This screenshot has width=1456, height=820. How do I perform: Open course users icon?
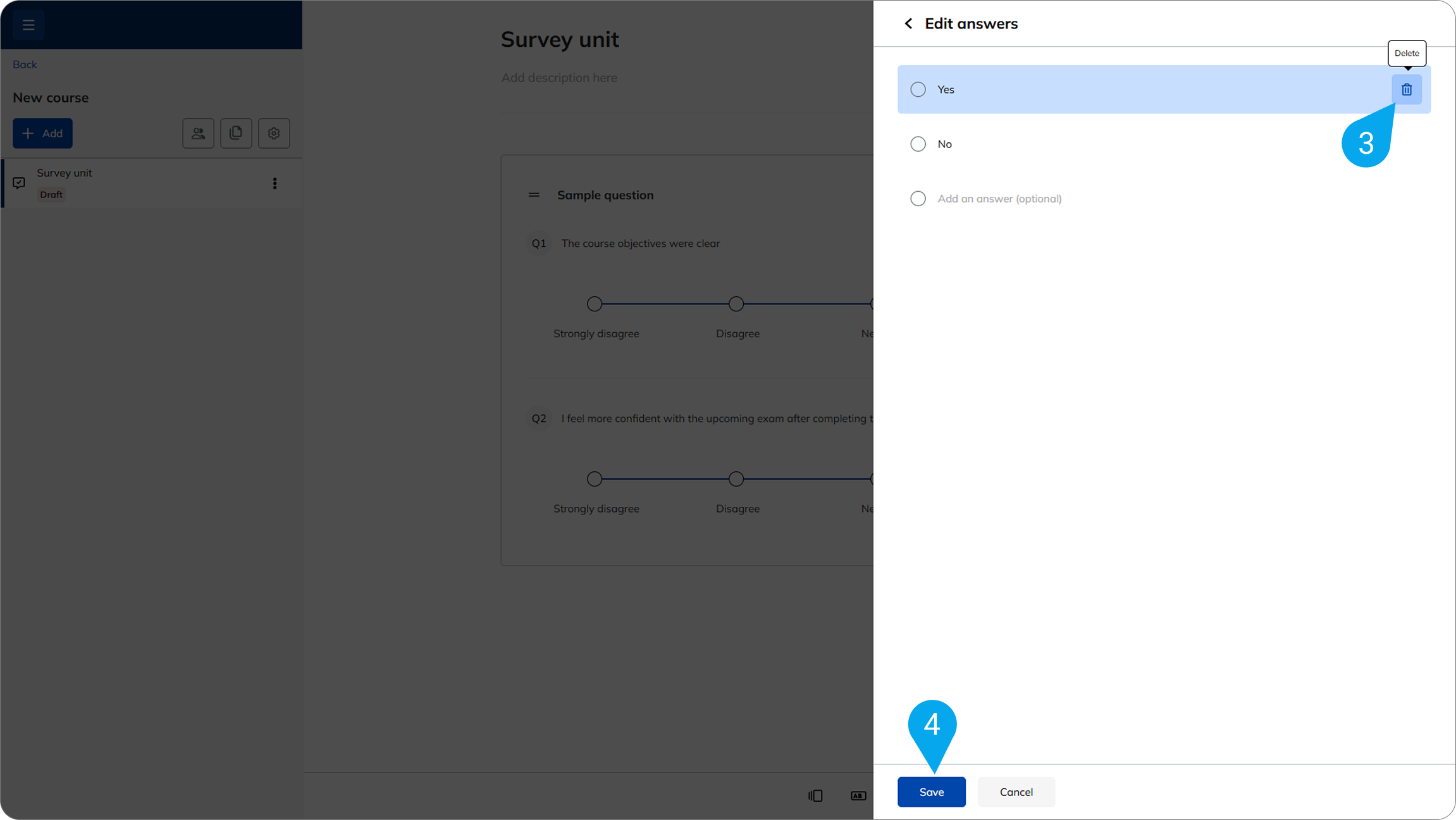tap(198, 134)
